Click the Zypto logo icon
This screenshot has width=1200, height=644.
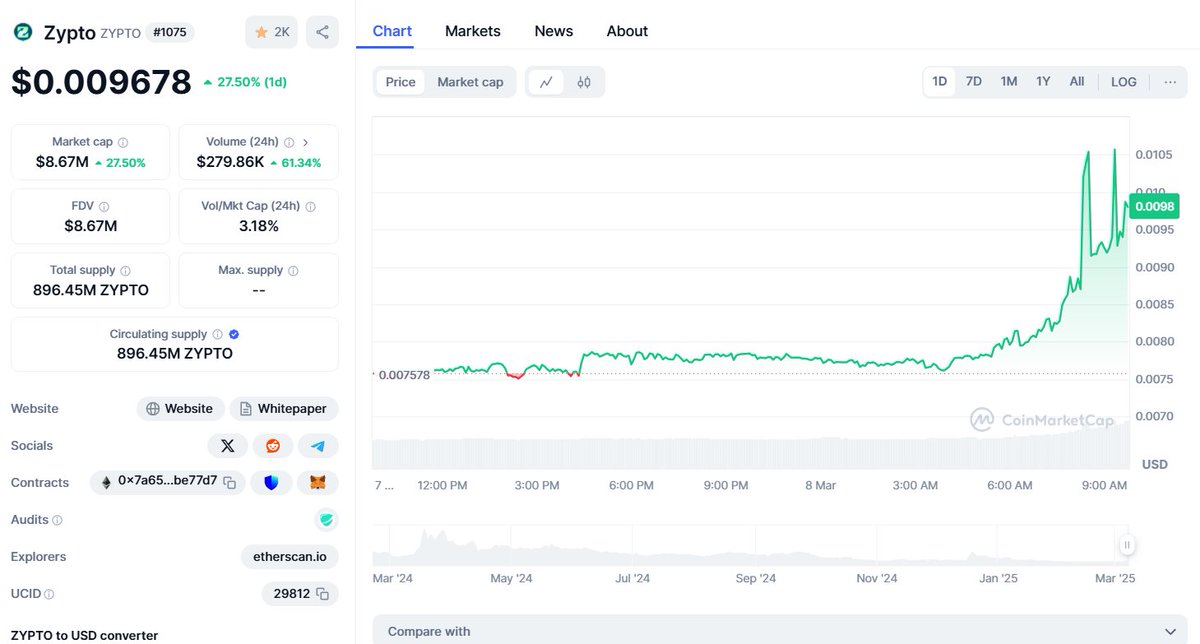(23, 32)
